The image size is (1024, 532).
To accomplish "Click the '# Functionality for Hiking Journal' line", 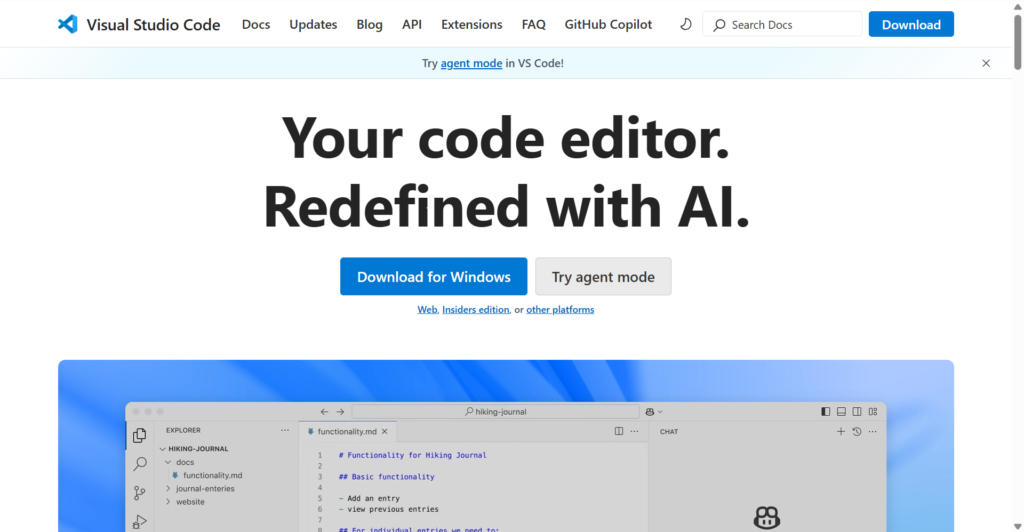I will click(413, 455).
